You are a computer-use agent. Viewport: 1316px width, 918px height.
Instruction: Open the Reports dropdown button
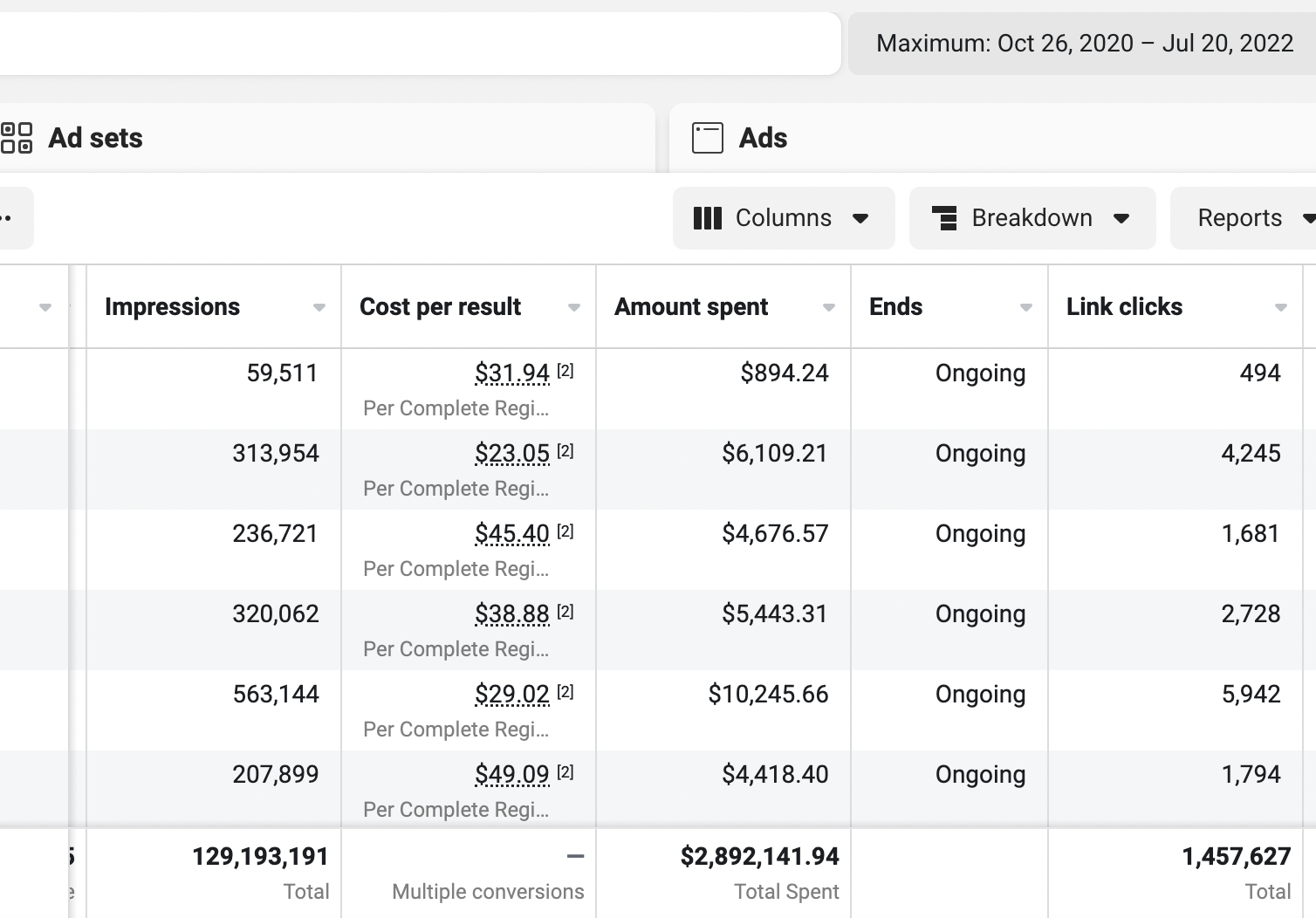click(1243, 218)
